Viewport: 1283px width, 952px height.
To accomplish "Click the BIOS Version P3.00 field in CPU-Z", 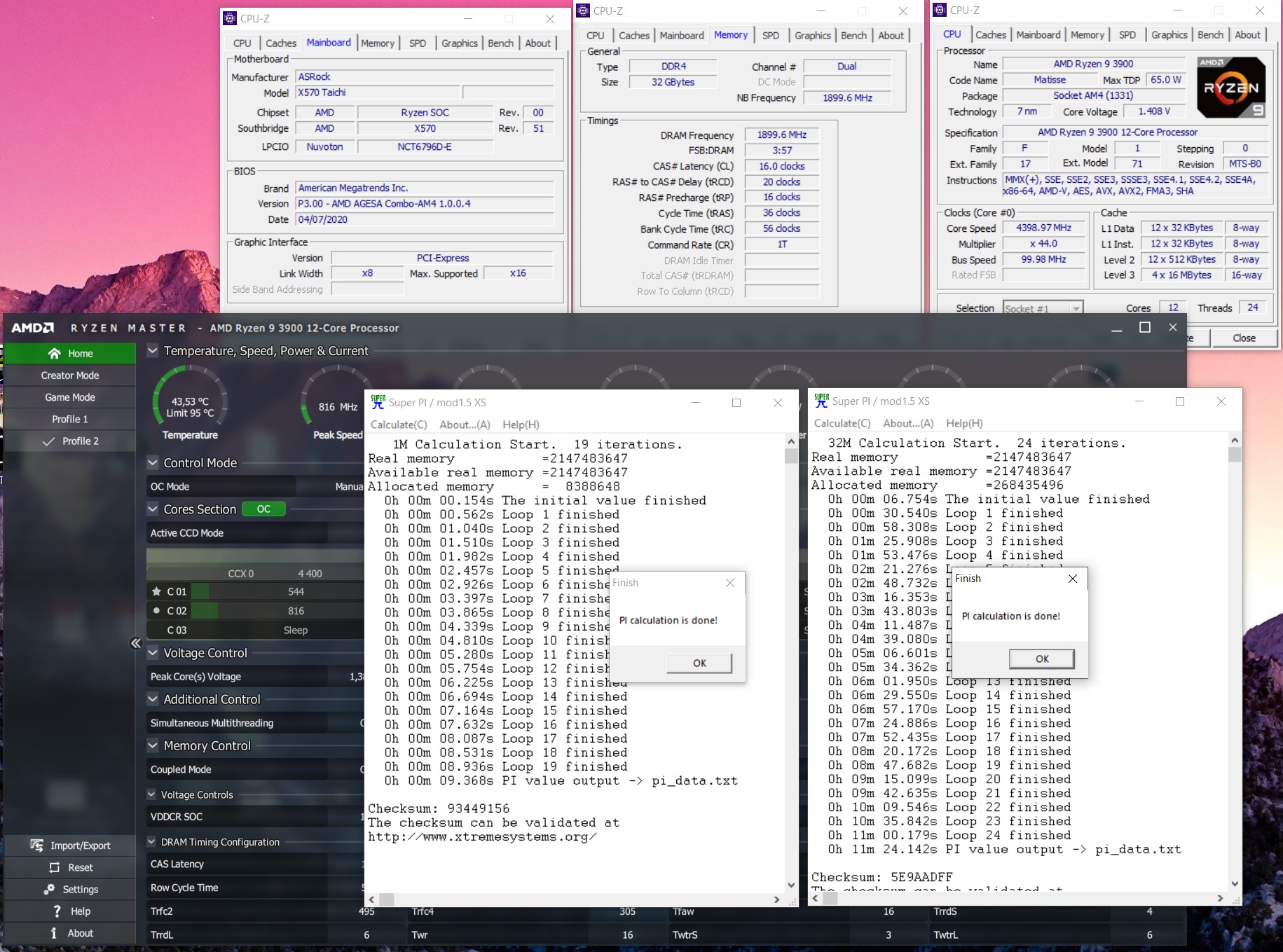I will pos(425,204).
